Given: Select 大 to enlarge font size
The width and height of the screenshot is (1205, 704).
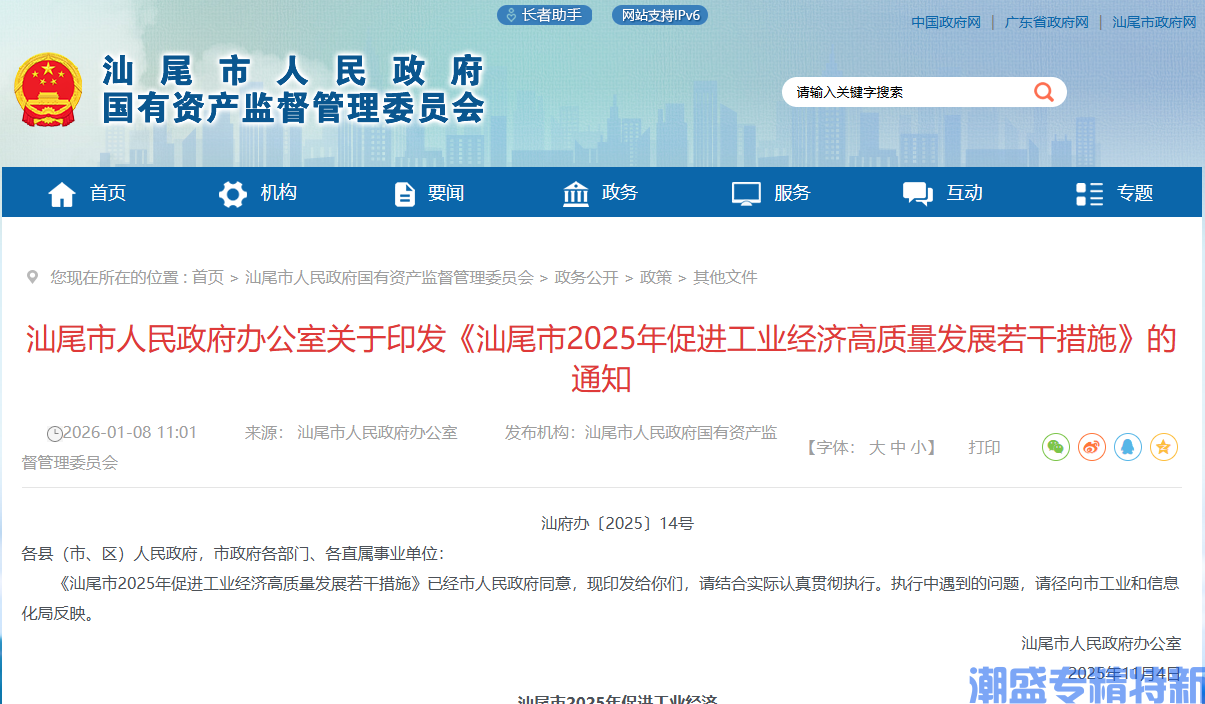Looking at the screenshot, I should (875, 447).
